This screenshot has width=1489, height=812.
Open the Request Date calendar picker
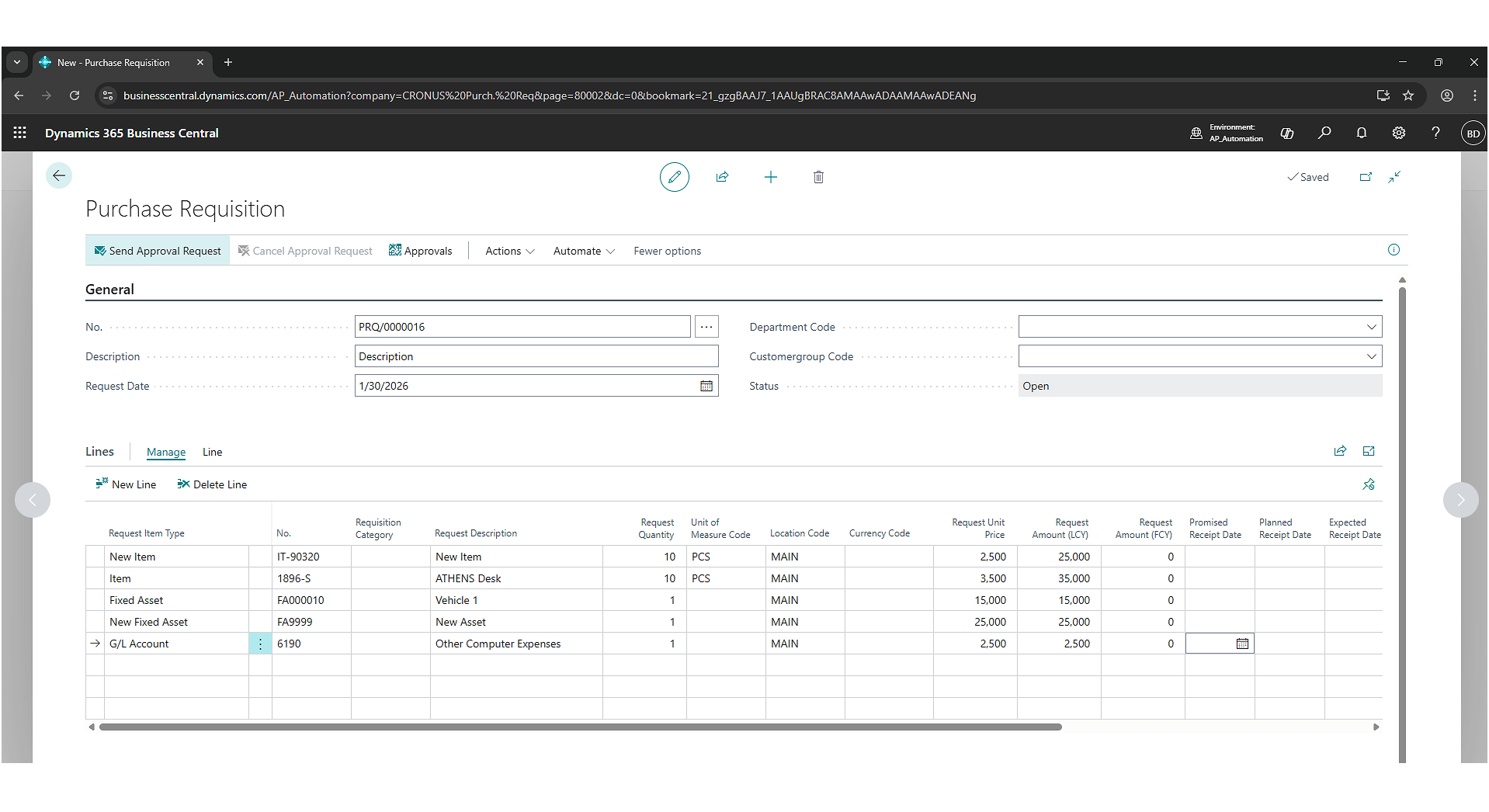pyautogui.click(x=706, y=386)
